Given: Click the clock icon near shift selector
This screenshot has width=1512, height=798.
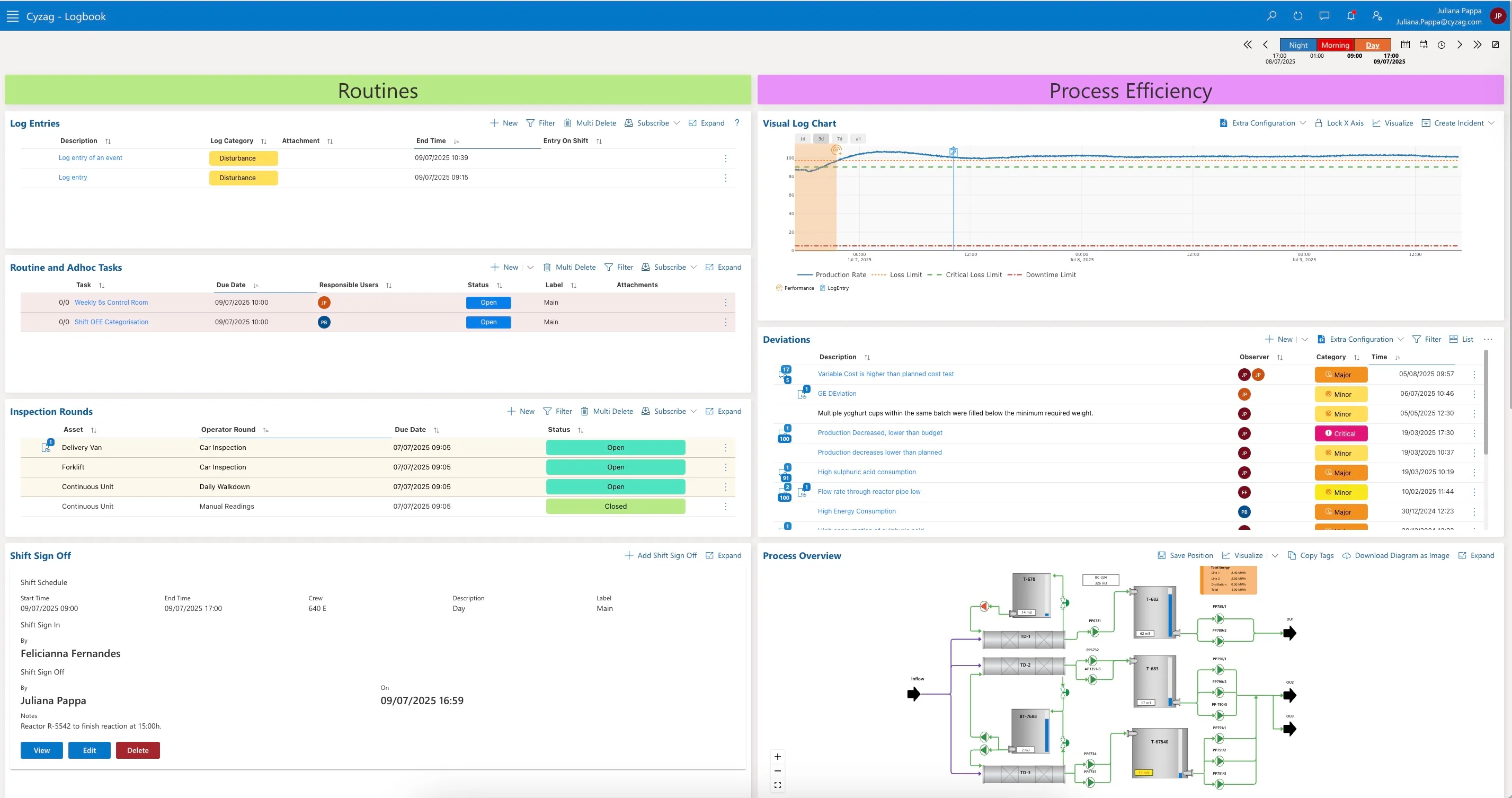Looking at the screenshot, I should (x=1442, y=45).
